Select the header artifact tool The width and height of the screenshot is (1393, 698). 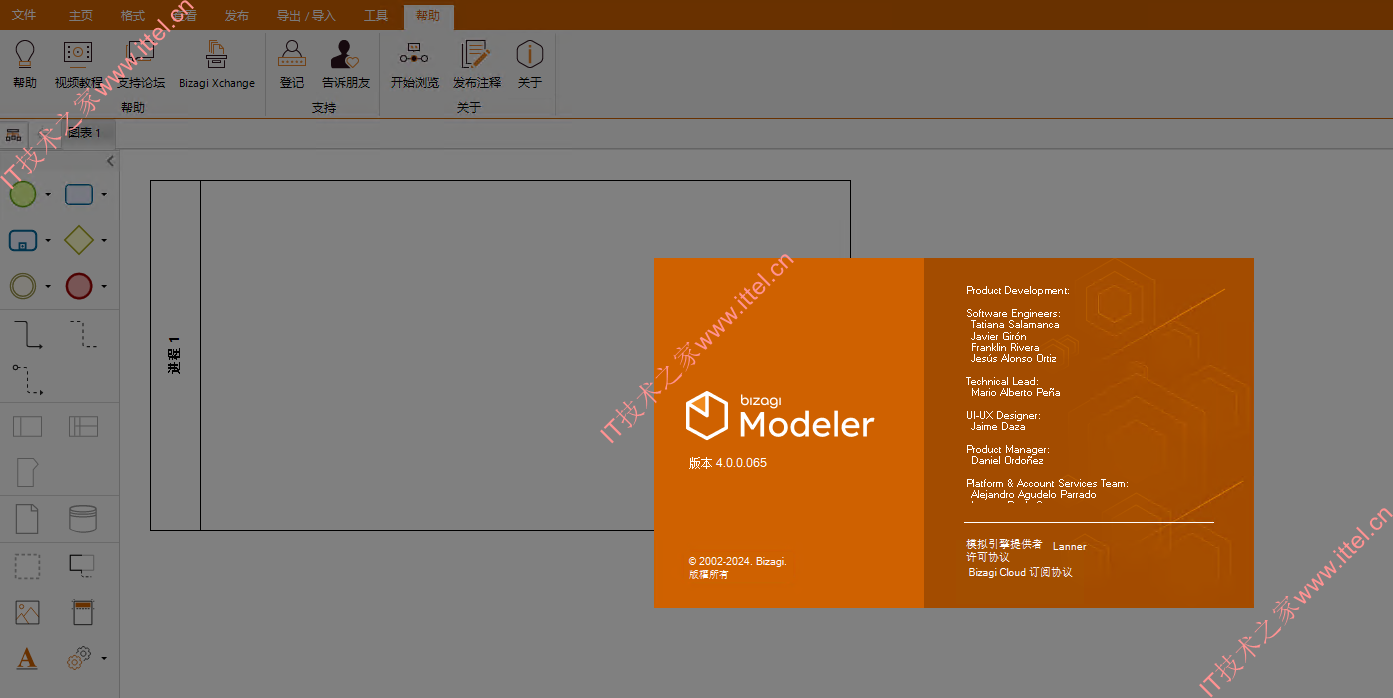coord(82,612)
